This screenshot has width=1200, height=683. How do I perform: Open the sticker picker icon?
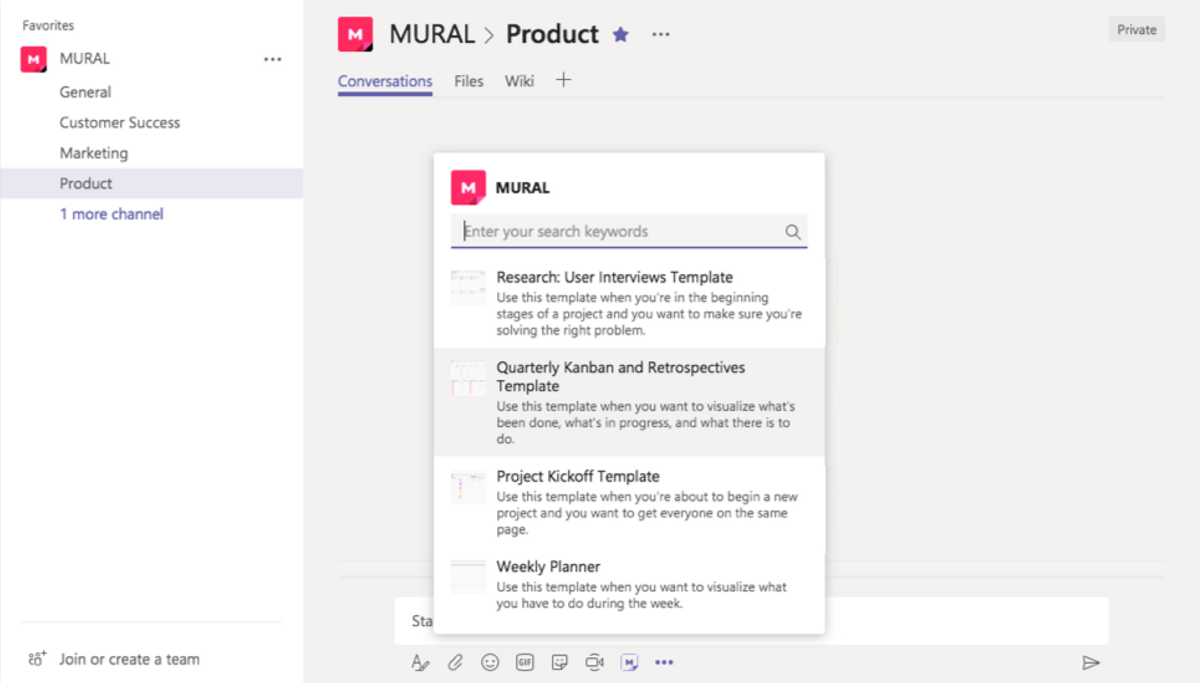(560, 662)
